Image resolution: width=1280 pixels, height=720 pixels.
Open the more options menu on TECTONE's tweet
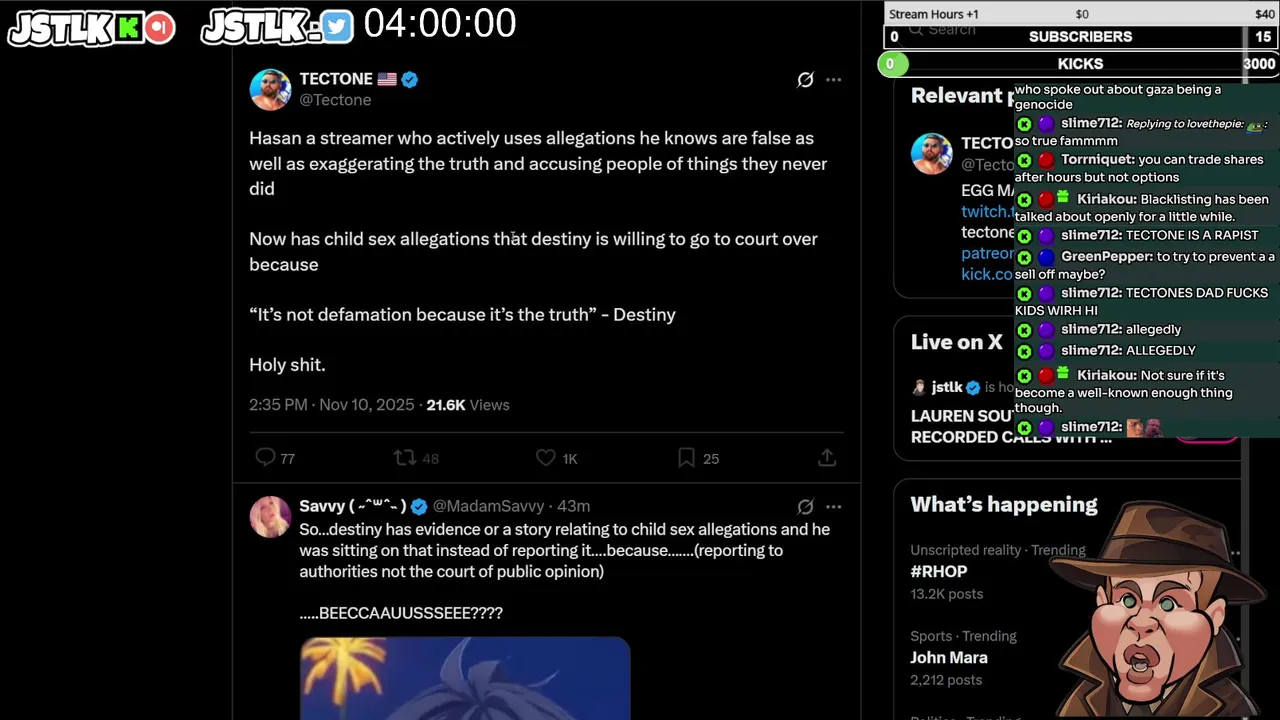coord(833,80)
